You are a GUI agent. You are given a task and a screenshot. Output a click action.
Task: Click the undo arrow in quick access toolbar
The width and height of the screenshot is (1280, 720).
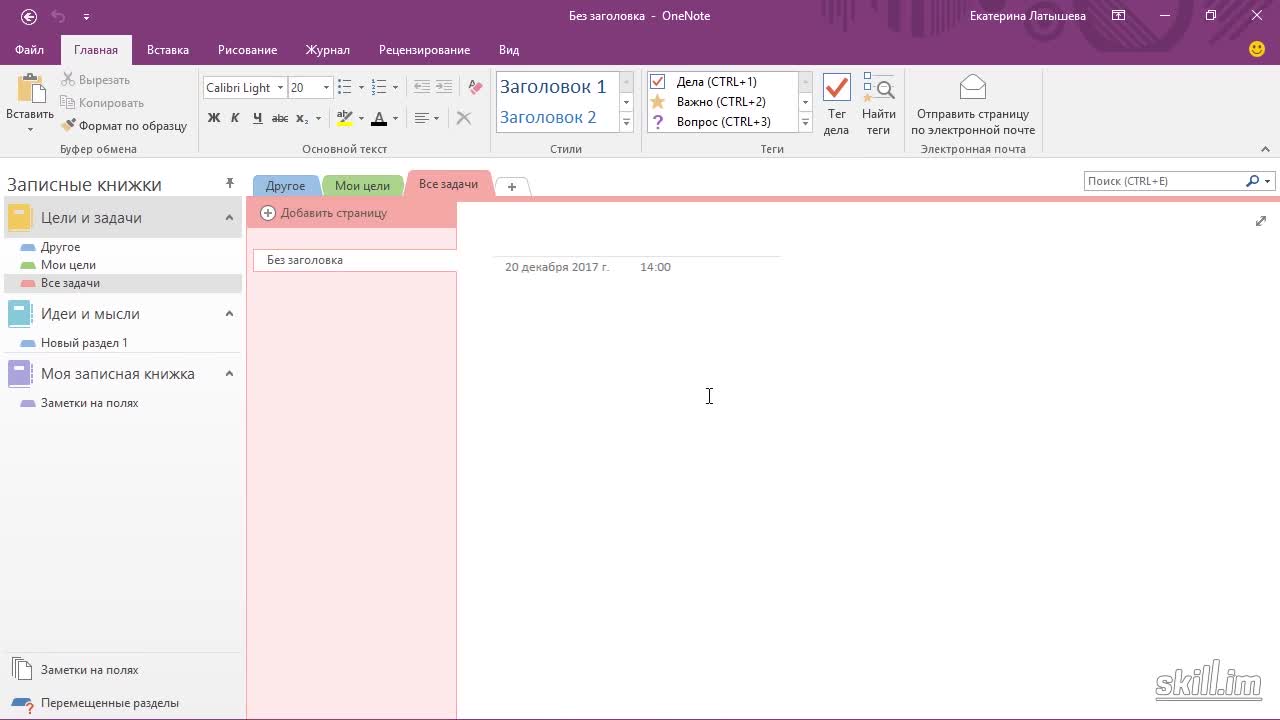pos(58,16)
